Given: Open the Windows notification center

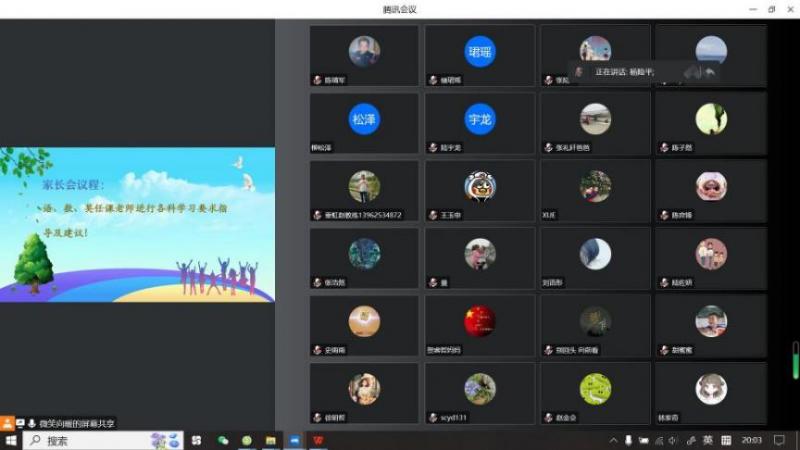Looking at the screenshot, I should [x=779, y=440].
